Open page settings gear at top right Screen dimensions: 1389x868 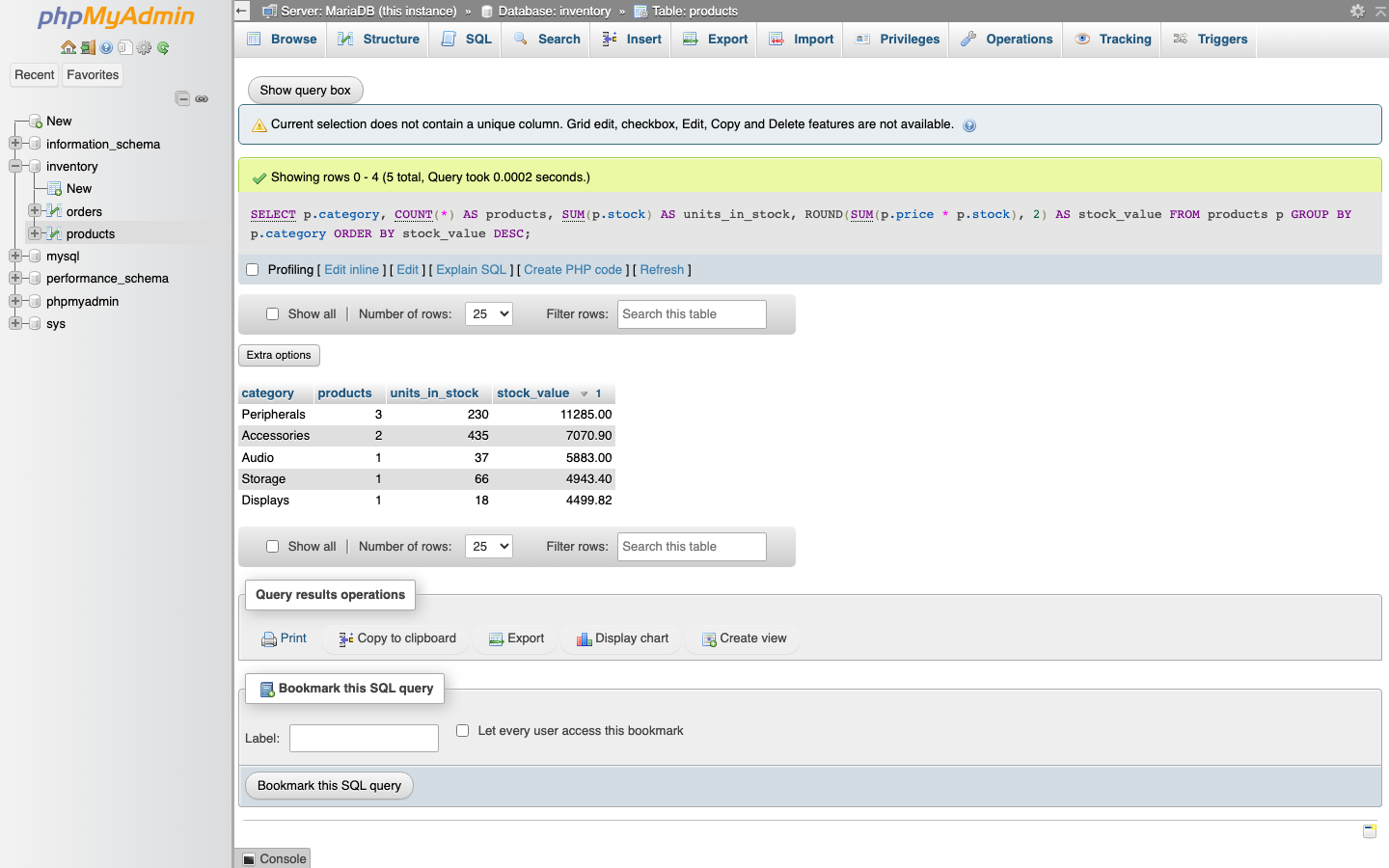1357,11
